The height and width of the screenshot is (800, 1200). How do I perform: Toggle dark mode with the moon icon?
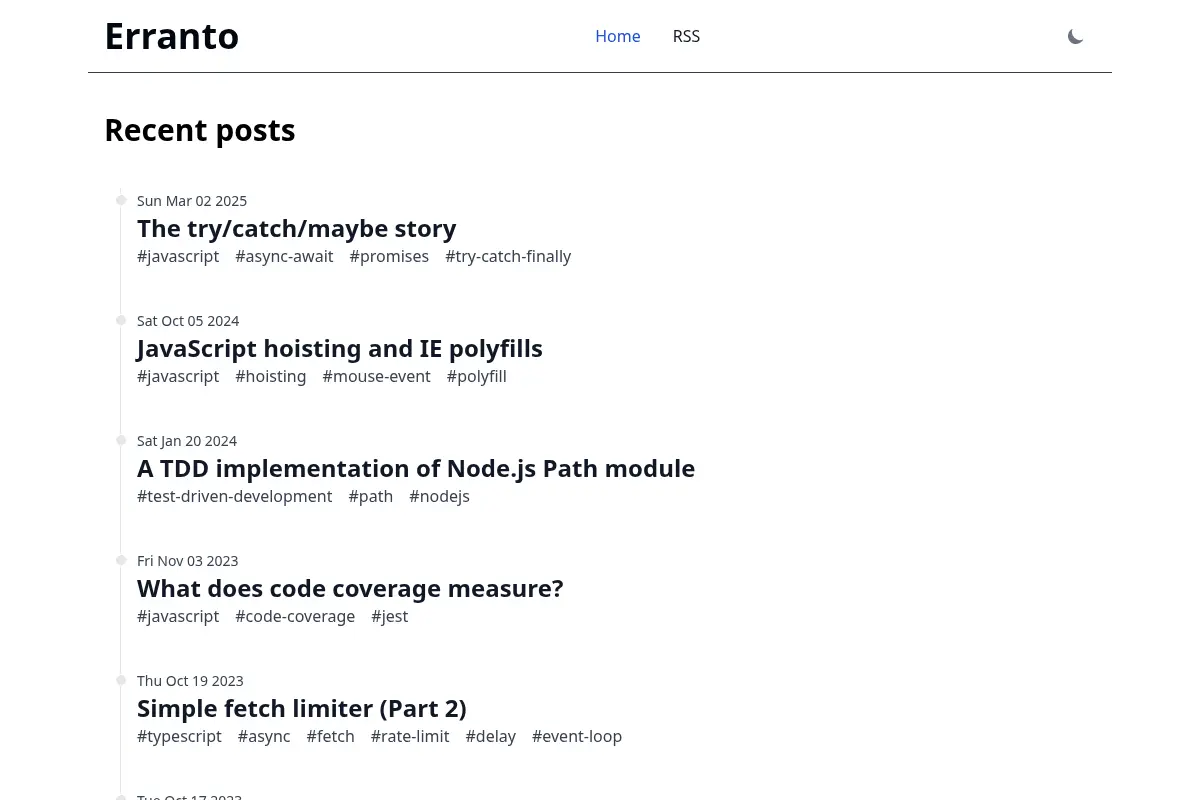pos(1075,37)
